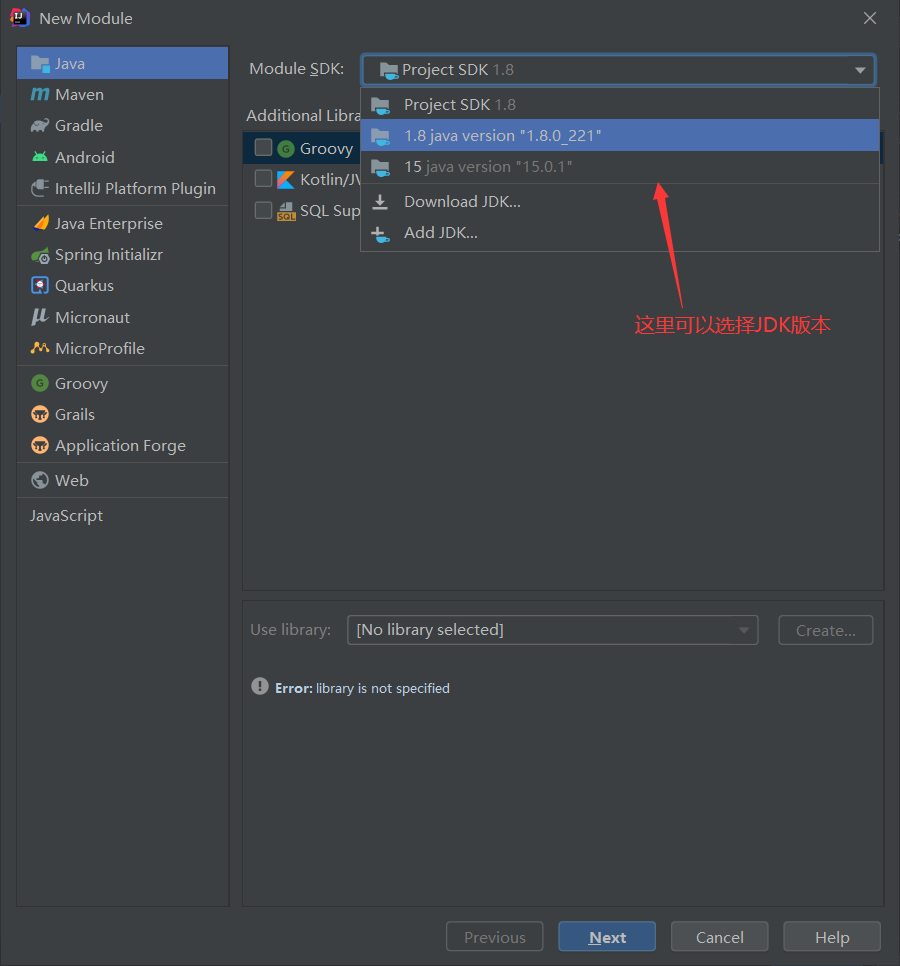
Task: Choose Project SDK 1.8 from dropdown list
Action: point(620,104)
